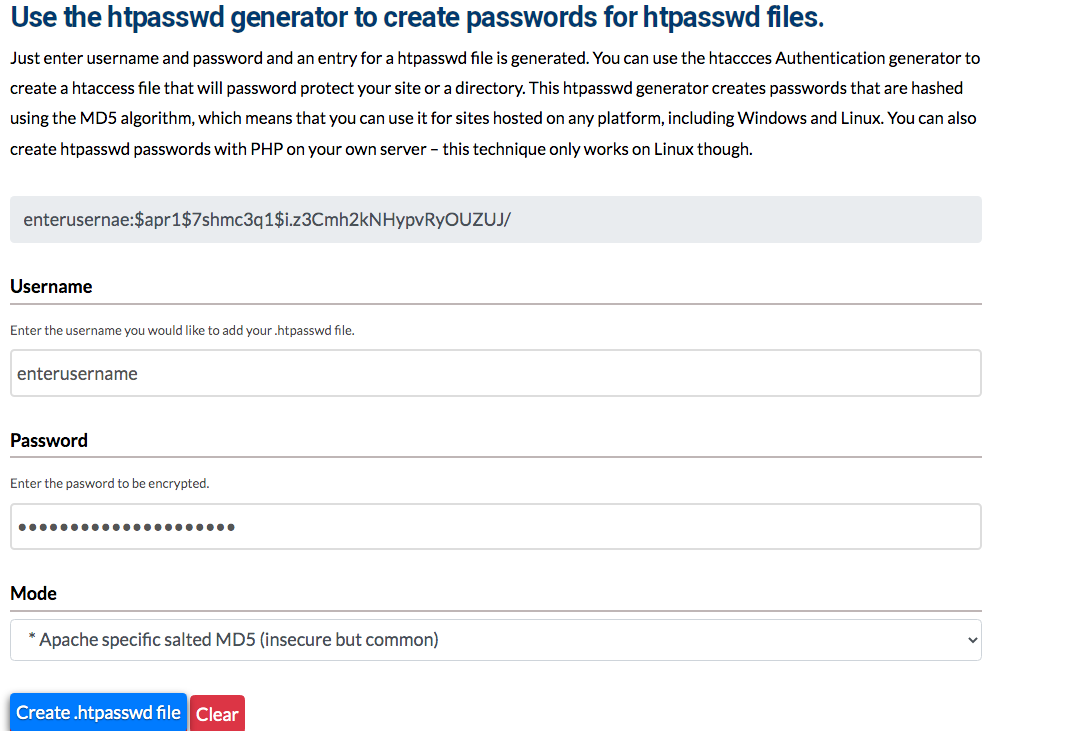Clear the form with the Clear control
This screenshot has height=731, width=1085.
[x=216, y=712]
